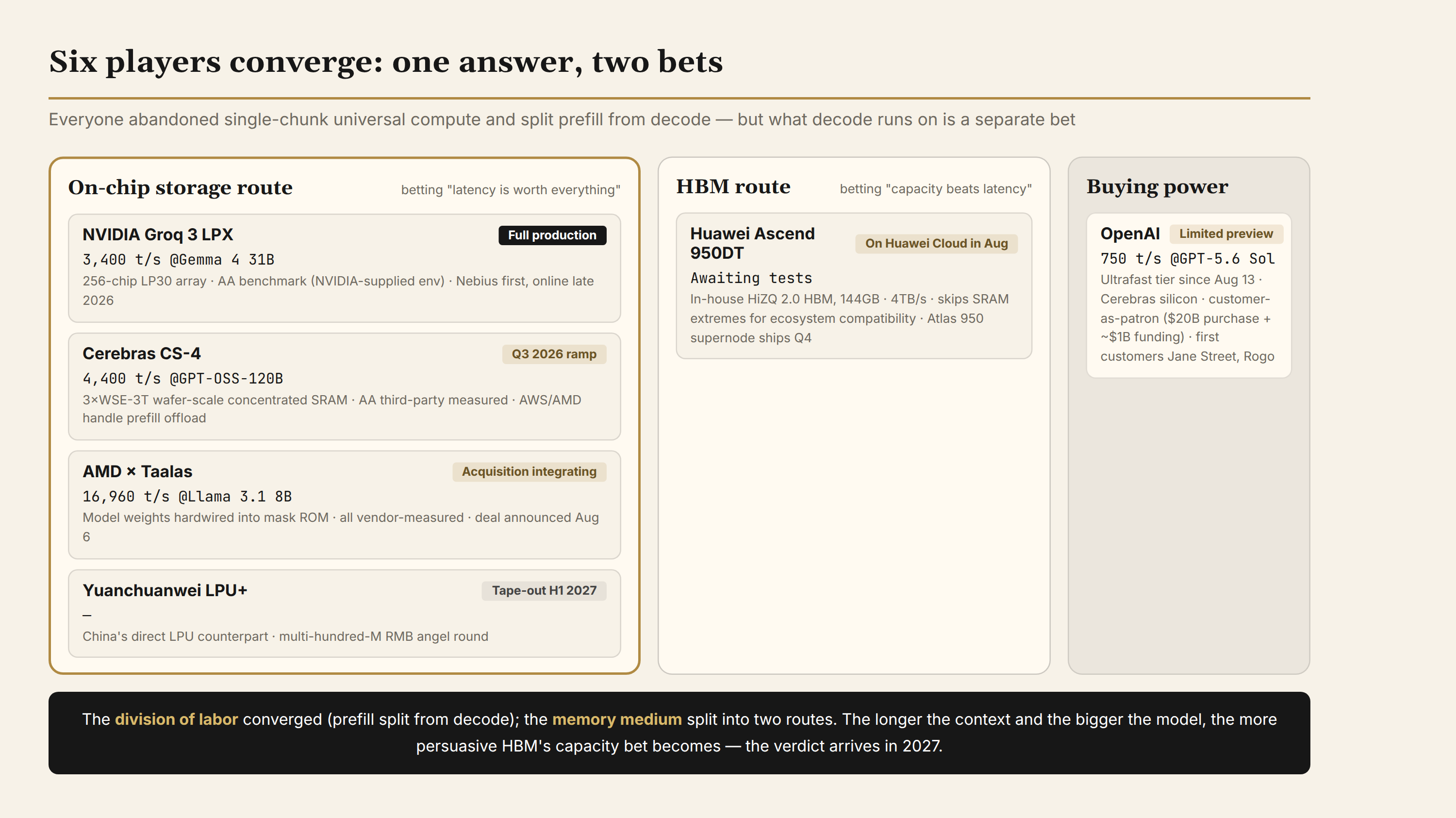Image resolution: width=1456 pixels, height=818 pixels.
Task: Select the "NVIDIA Groq 3 LPX" card title
Action: click(x=158, y=234)
